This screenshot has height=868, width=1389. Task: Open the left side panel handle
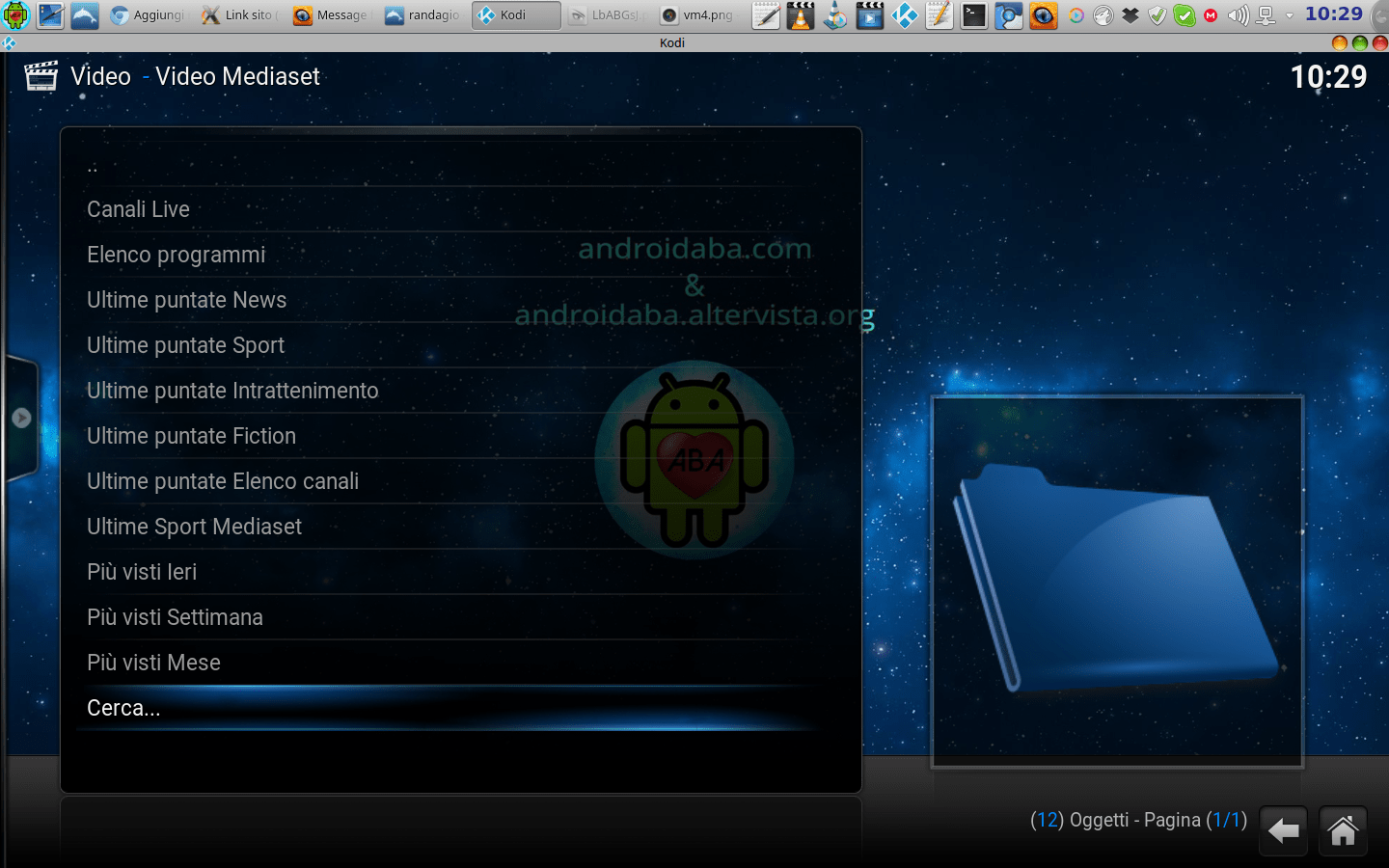(x=21, y=418)
